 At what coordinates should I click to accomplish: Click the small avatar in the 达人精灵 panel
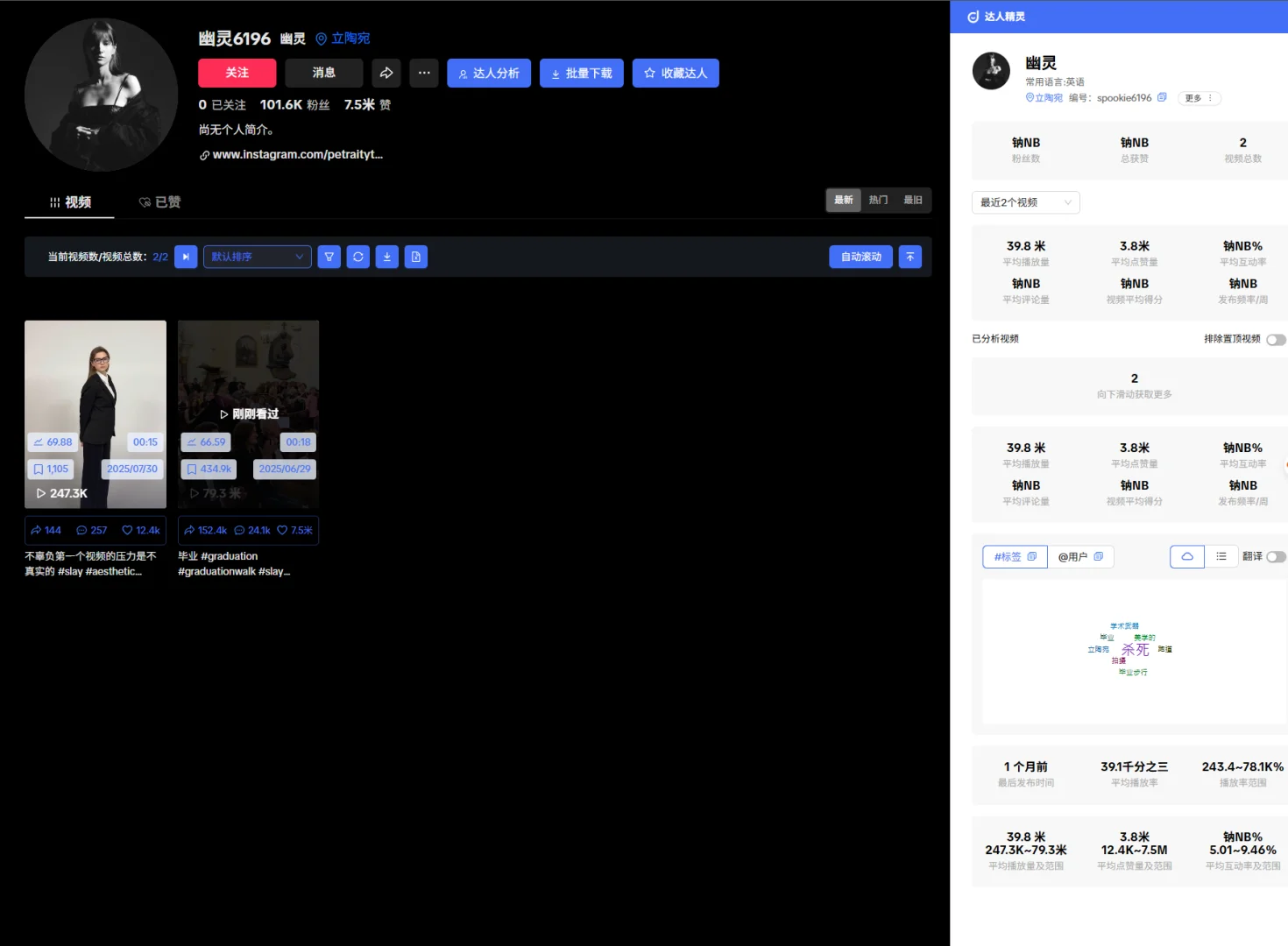pyautogui.click(x=991, y=71)
